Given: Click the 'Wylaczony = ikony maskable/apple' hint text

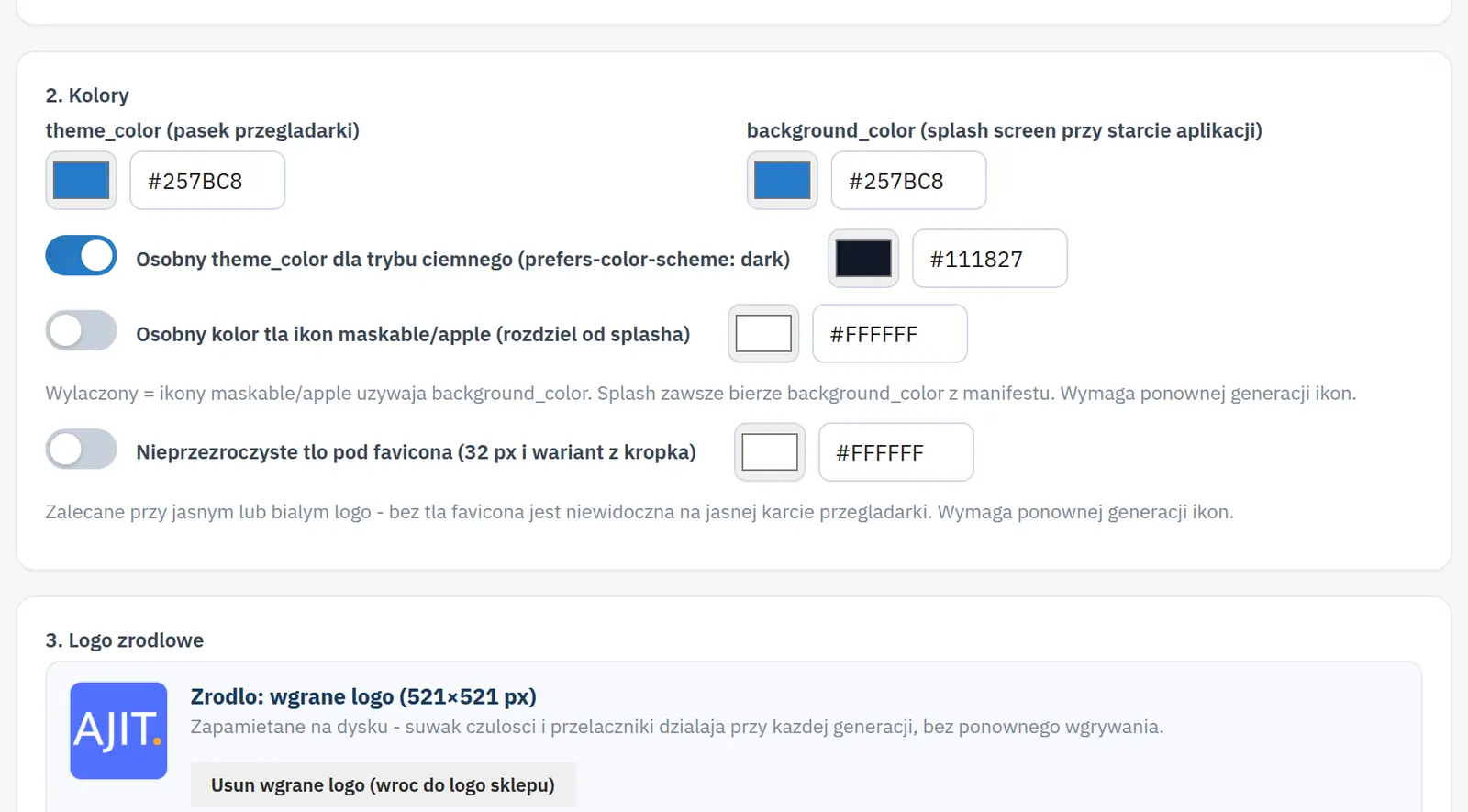Looking at the screenshot, I should point(701,394).
